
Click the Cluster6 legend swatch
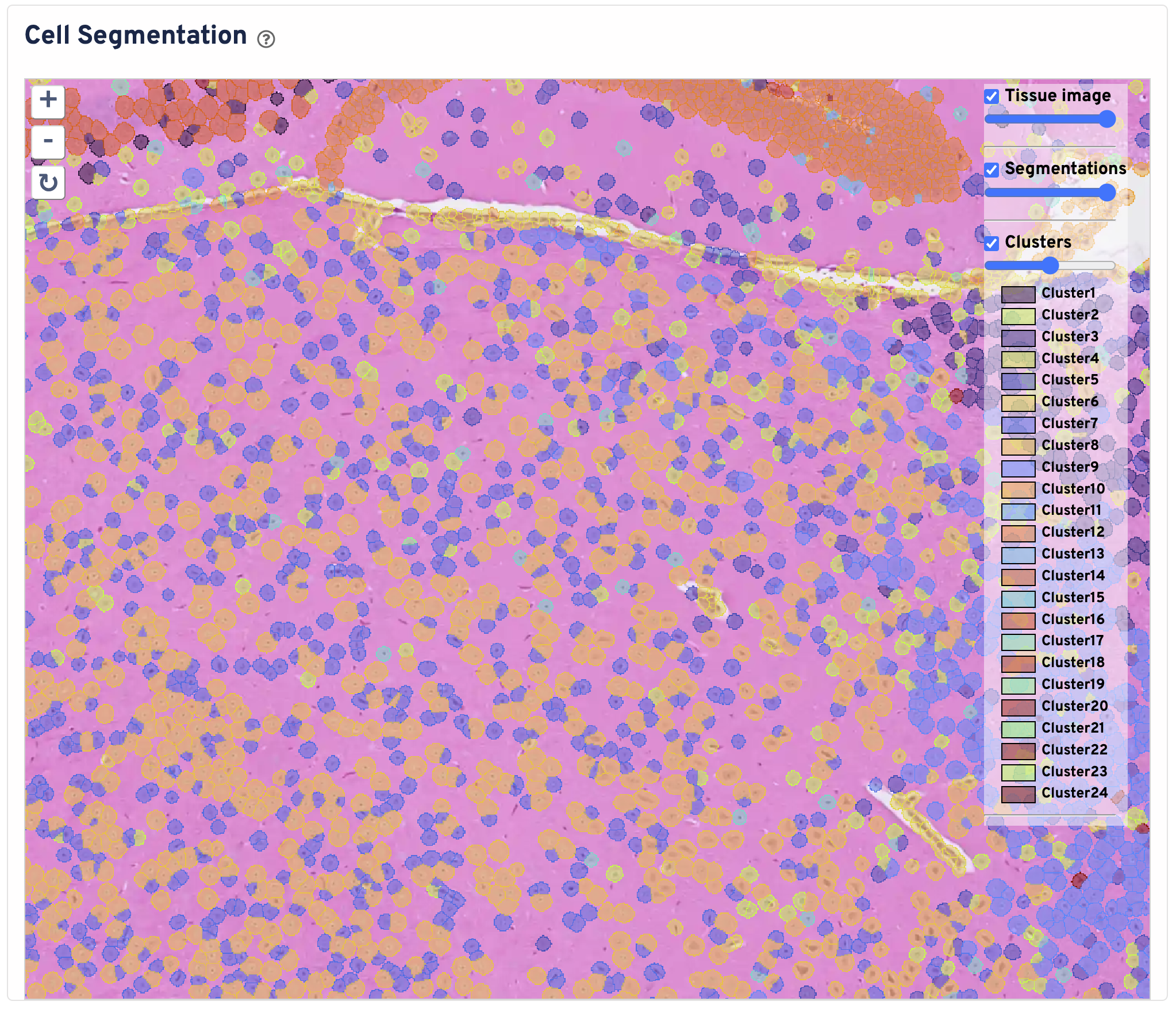click(x=1018, y=402)
